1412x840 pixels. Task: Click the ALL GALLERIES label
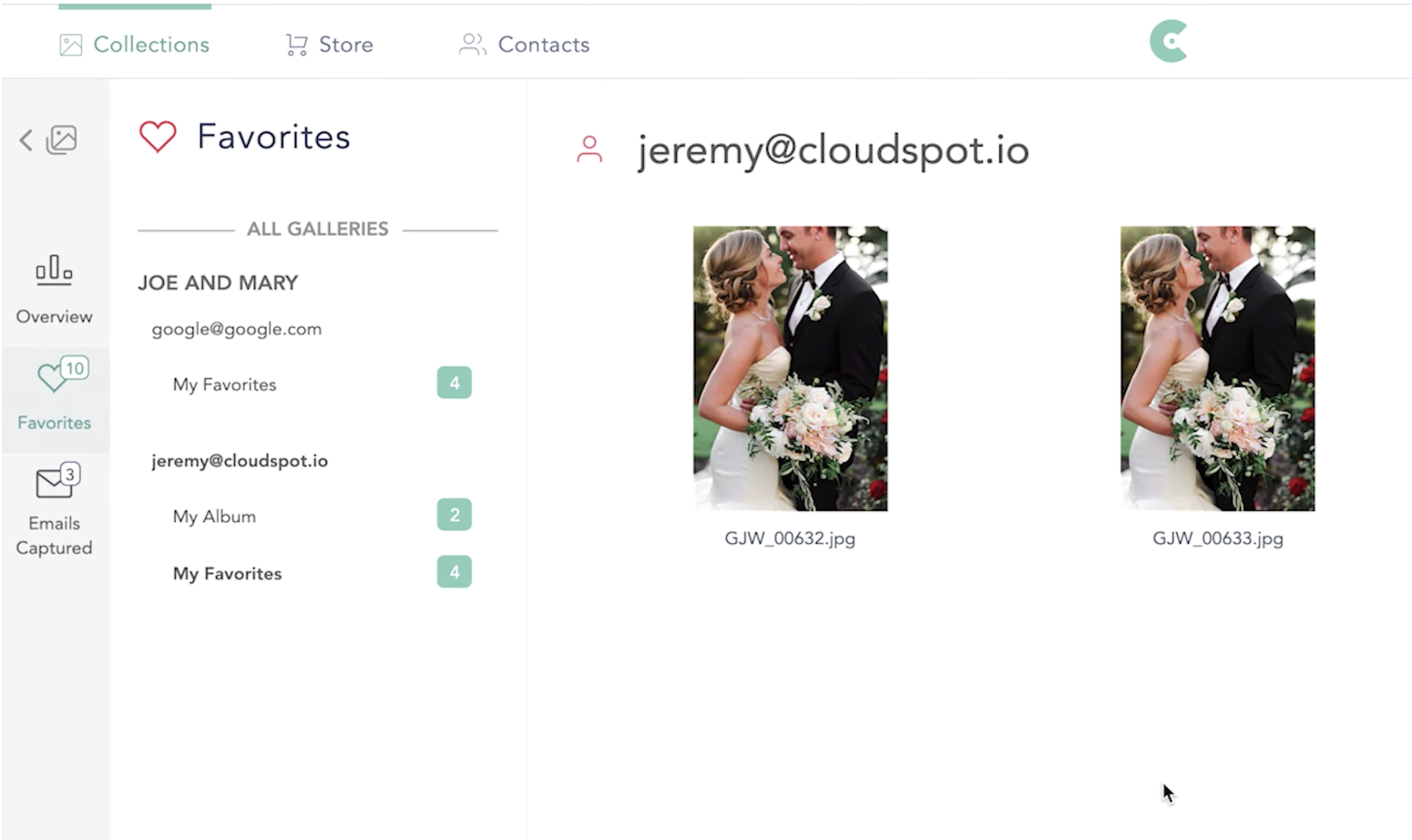tap(318, 229)
